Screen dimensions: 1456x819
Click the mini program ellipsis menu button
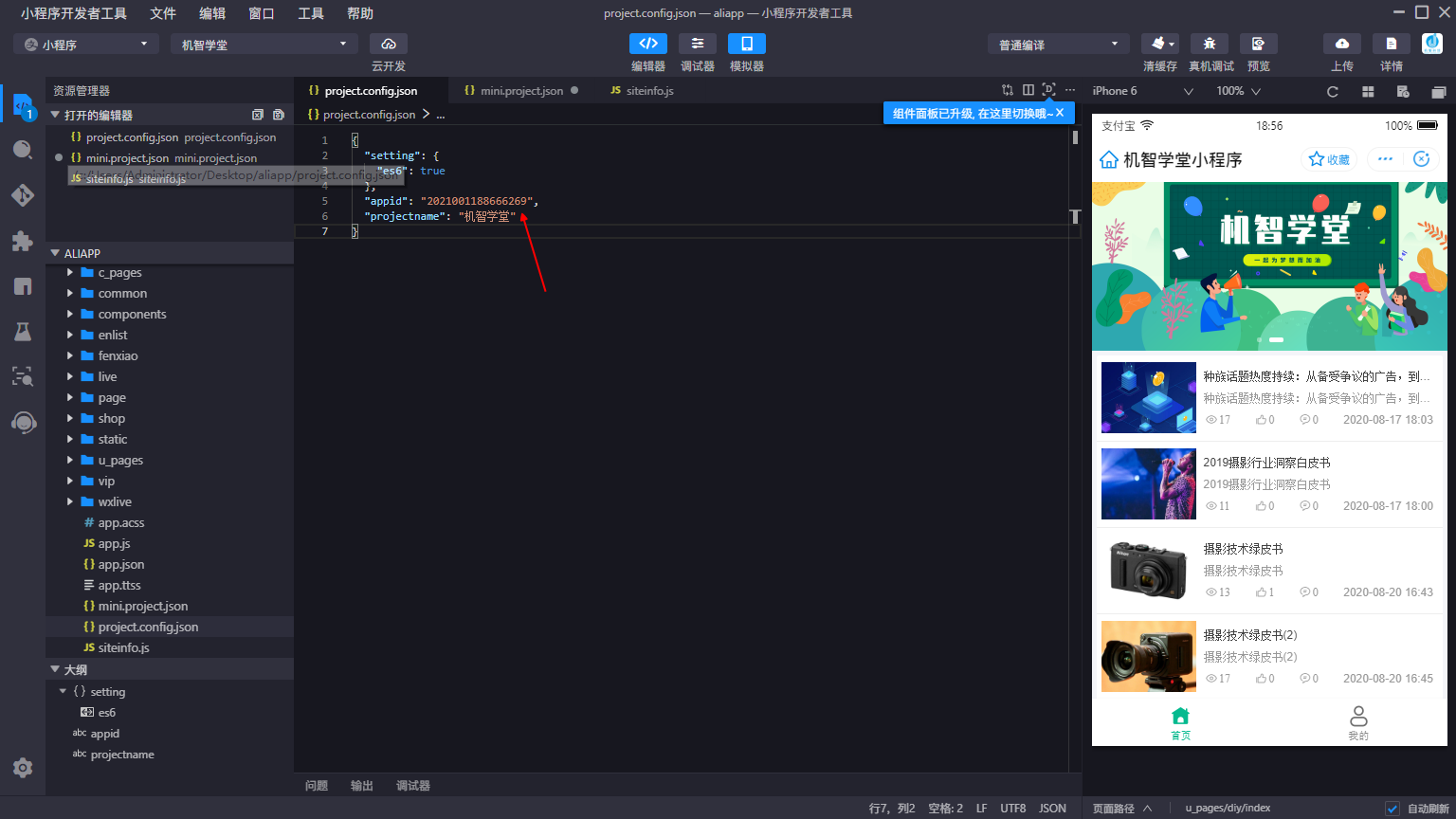coord(1385,159)
